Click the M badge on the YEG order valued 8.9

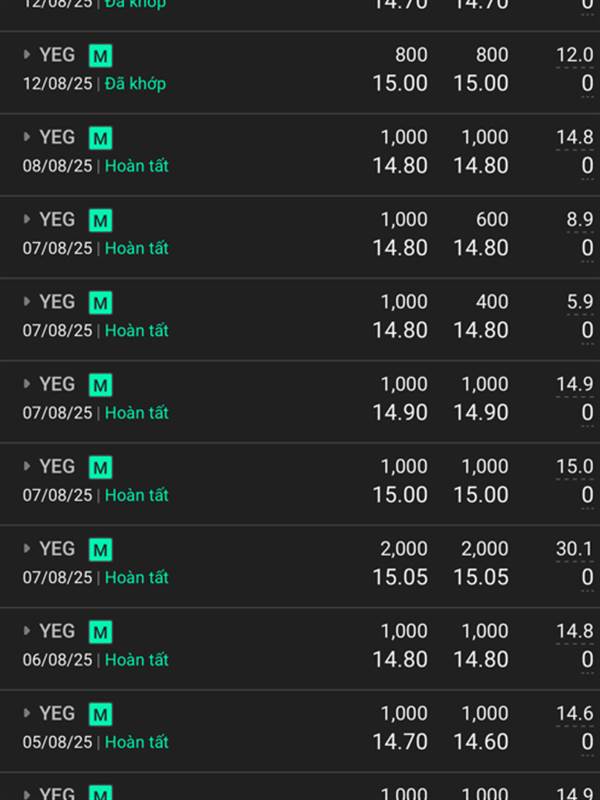(101, 220)
